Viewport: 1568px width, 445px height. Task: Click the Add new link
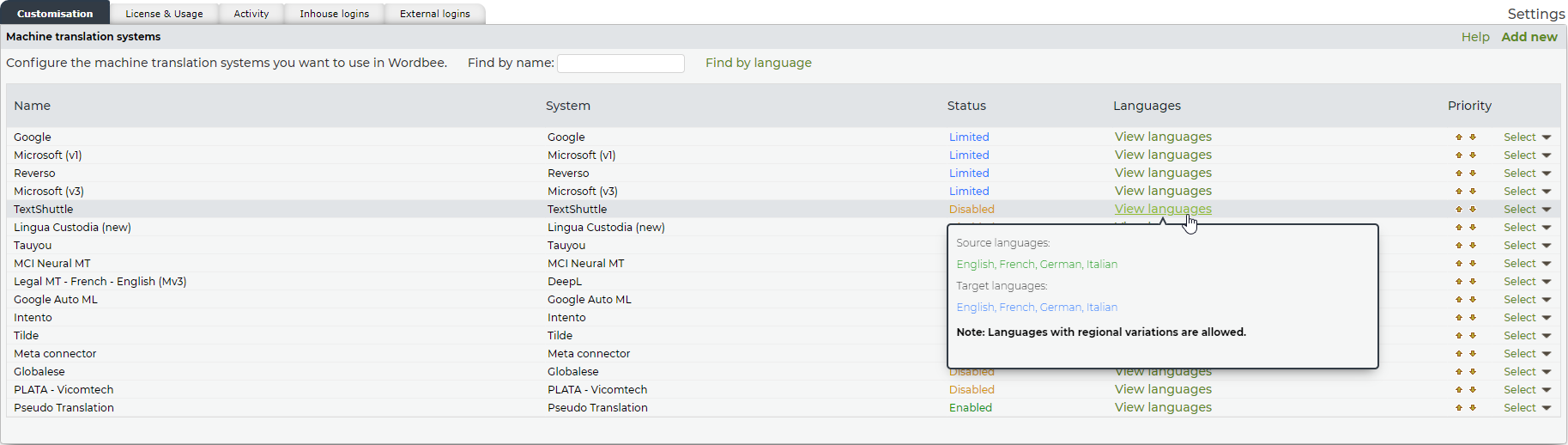pos(1529,37)
